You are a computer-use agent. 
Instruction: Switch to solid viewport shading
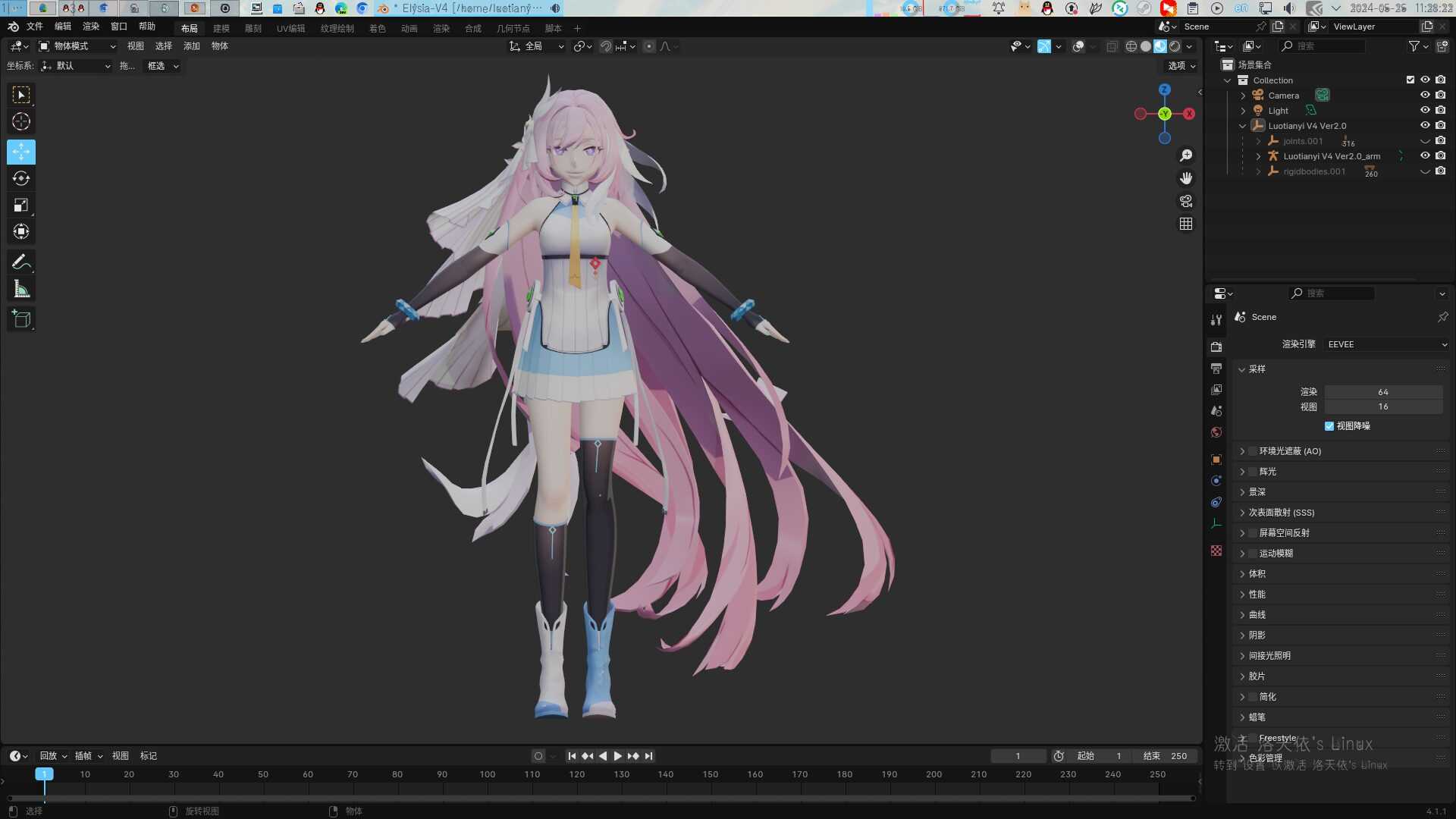[1146, 46]
